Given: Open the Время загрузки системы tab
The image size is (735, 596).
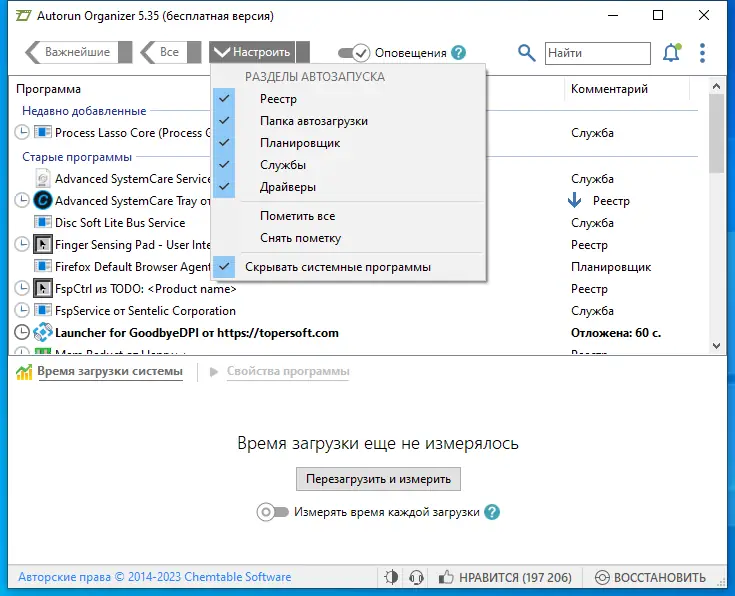Looking at the screenshot, I should [x=110, y=371].
